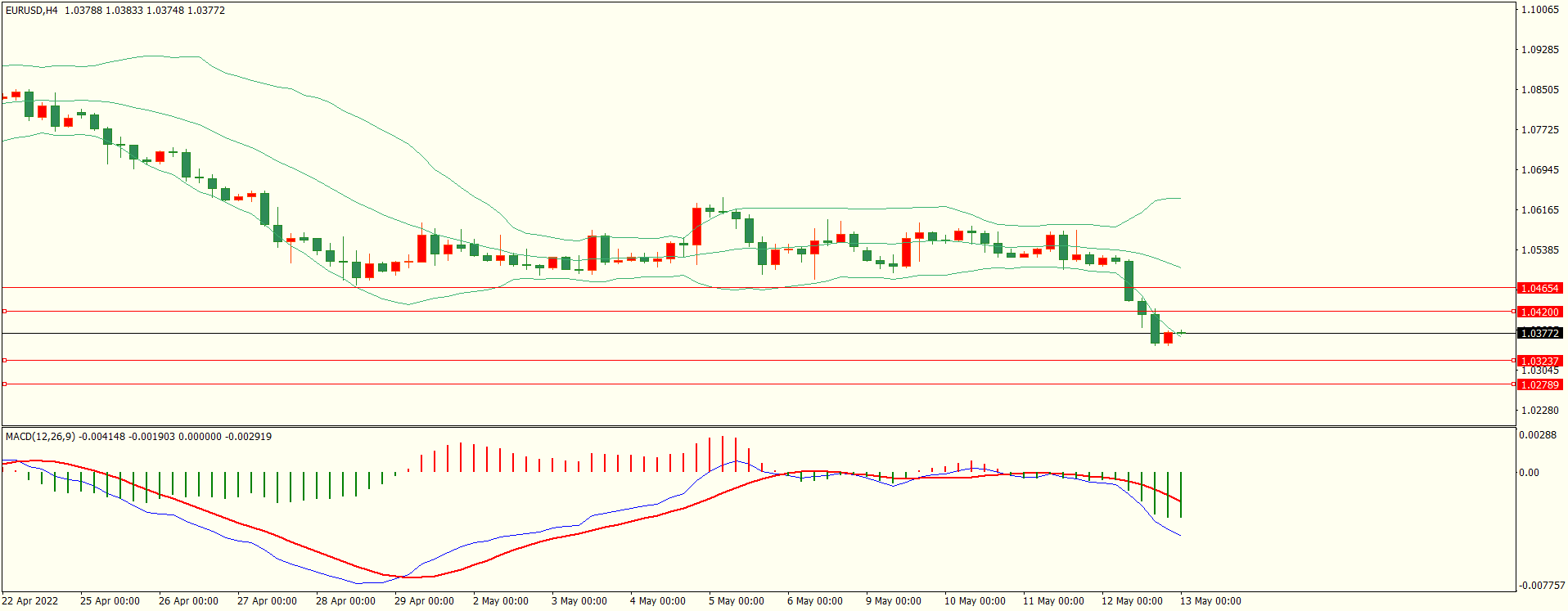Select the 1.02789 line left anchor handle

click(x=4, y=384)
